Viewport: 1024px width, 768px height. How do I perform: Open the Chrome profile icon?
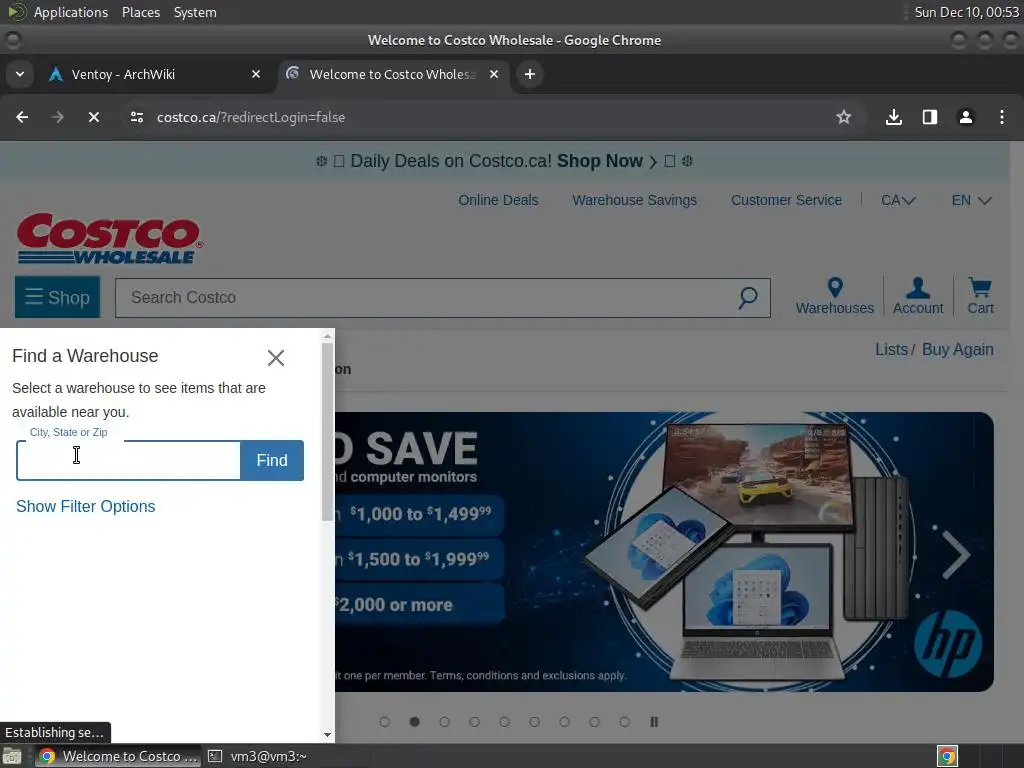[965, 117]
